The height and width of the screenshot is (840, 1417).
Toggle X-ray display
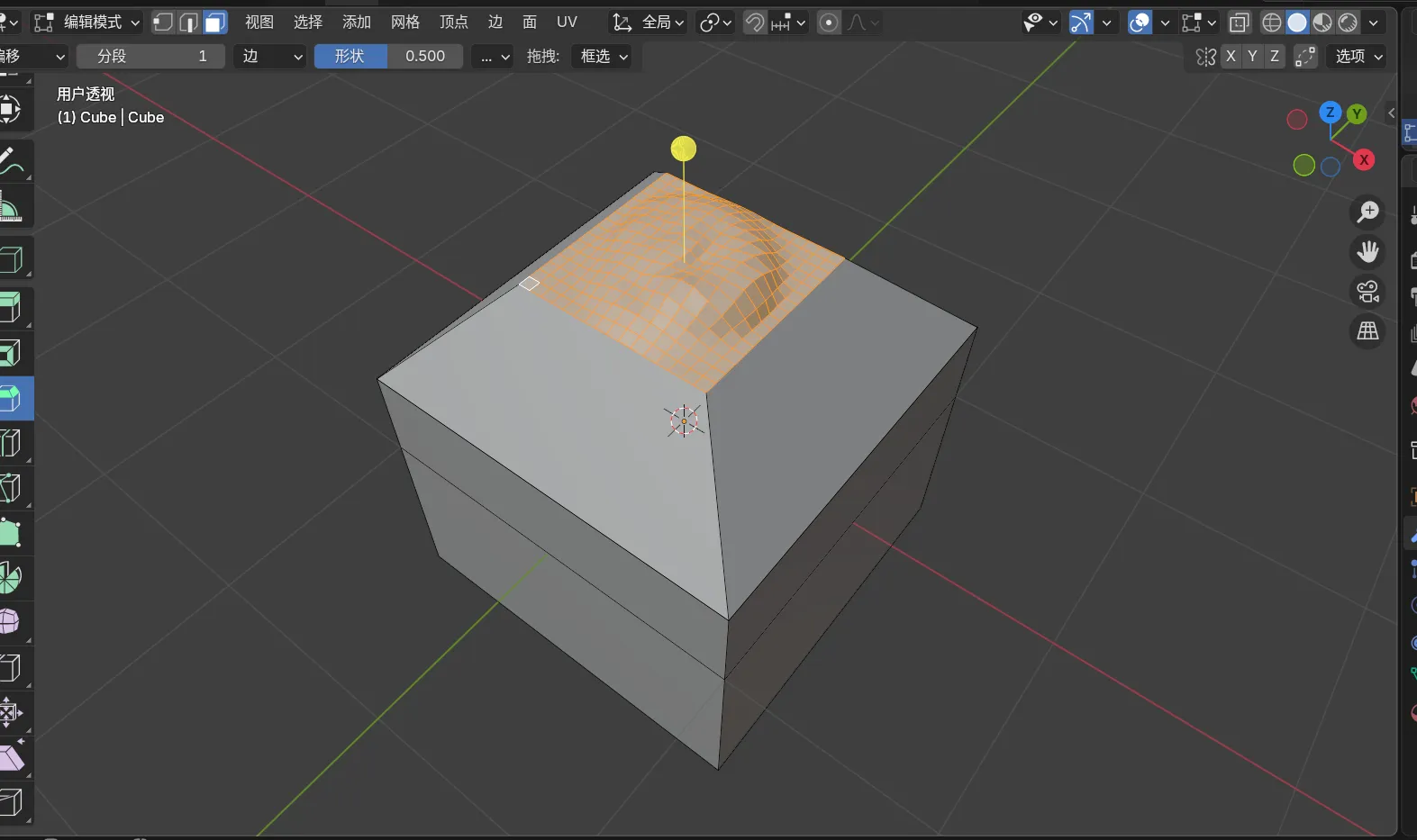pos(1240,23)
